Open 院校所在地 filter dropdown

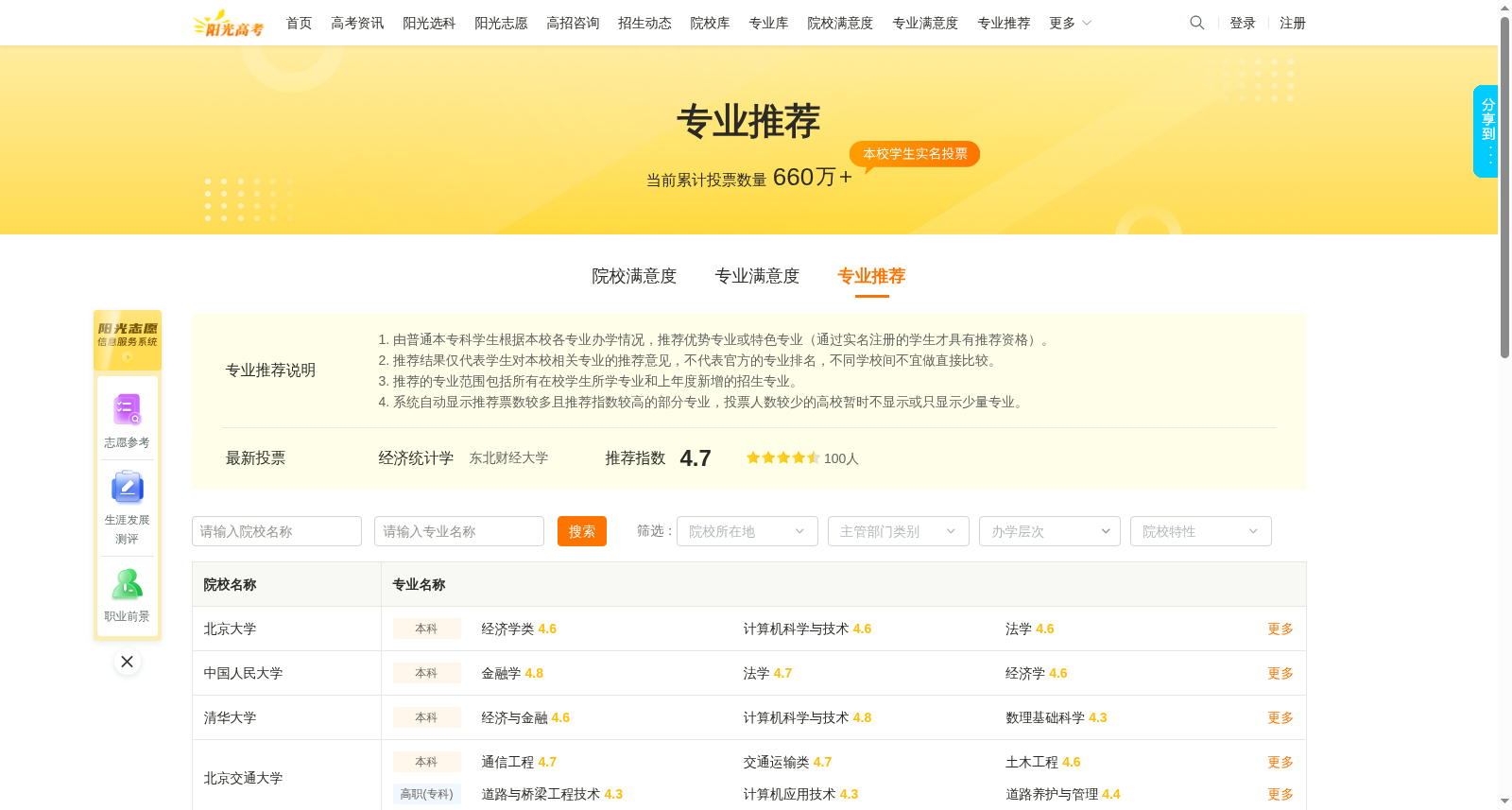point(747,531)
